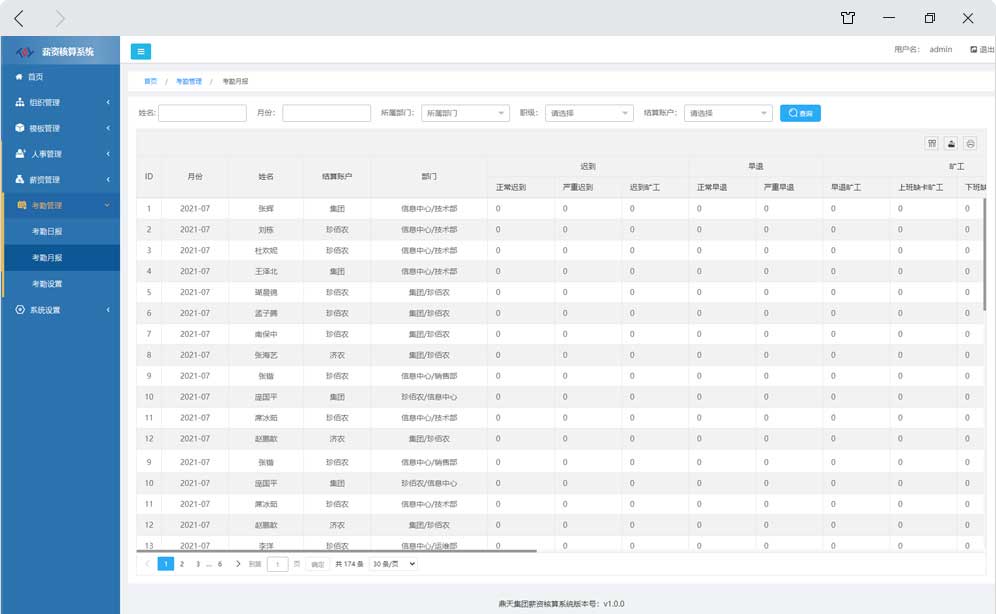This screenshot has height=614, width=996.
Task: Open 首页 home in the sidebar
Action: pos(36,77)
